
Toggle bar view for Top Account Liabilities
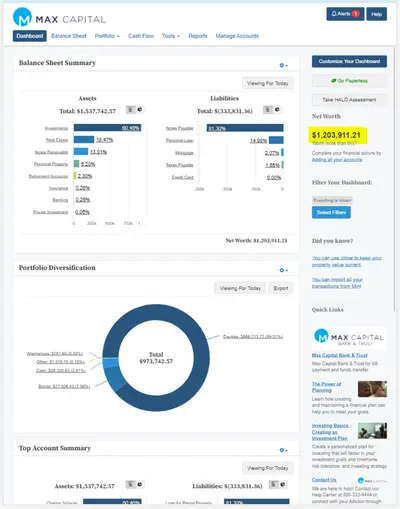(x=273, y=484)
